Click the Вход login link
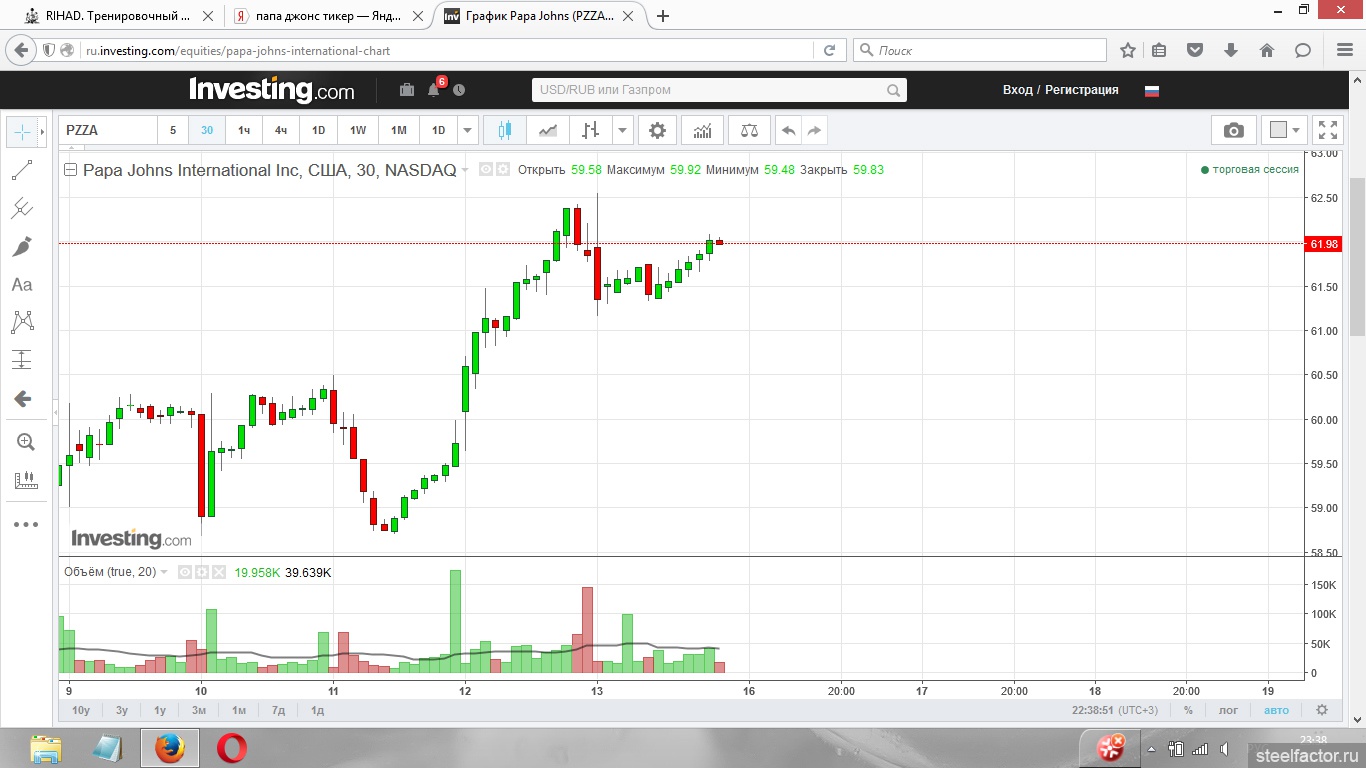The image size is (1366, 768). tap(1017, 90)
